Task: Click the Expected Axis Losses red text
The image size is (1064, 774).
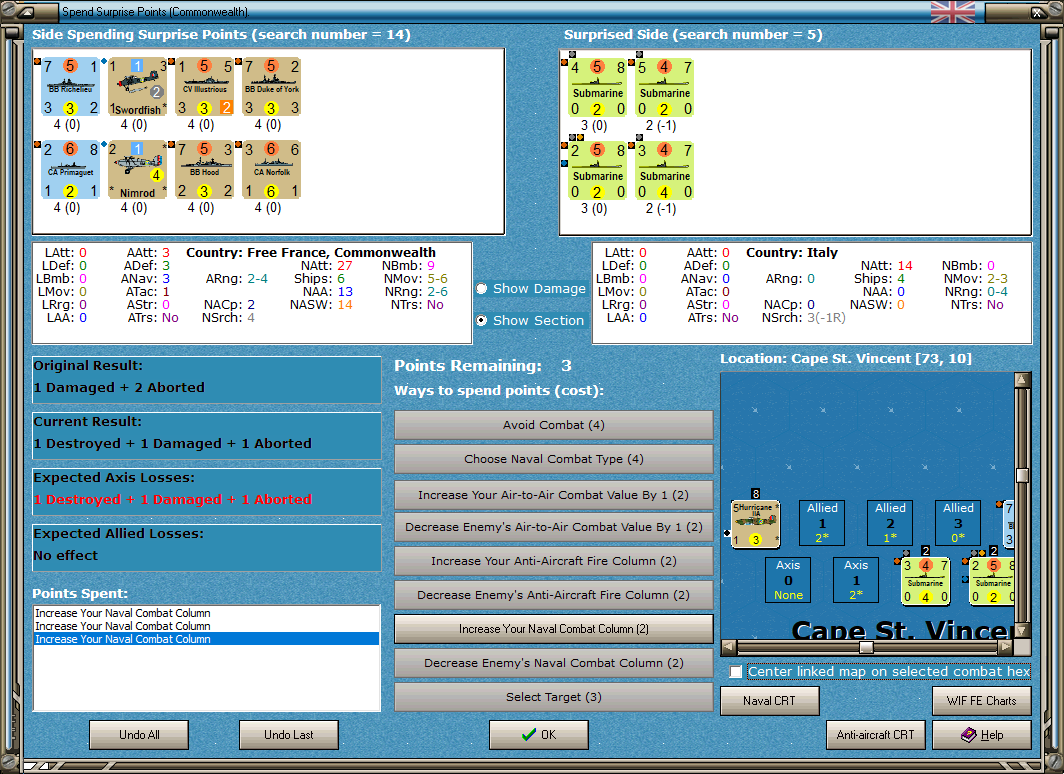Action: (x=173, y=499)
